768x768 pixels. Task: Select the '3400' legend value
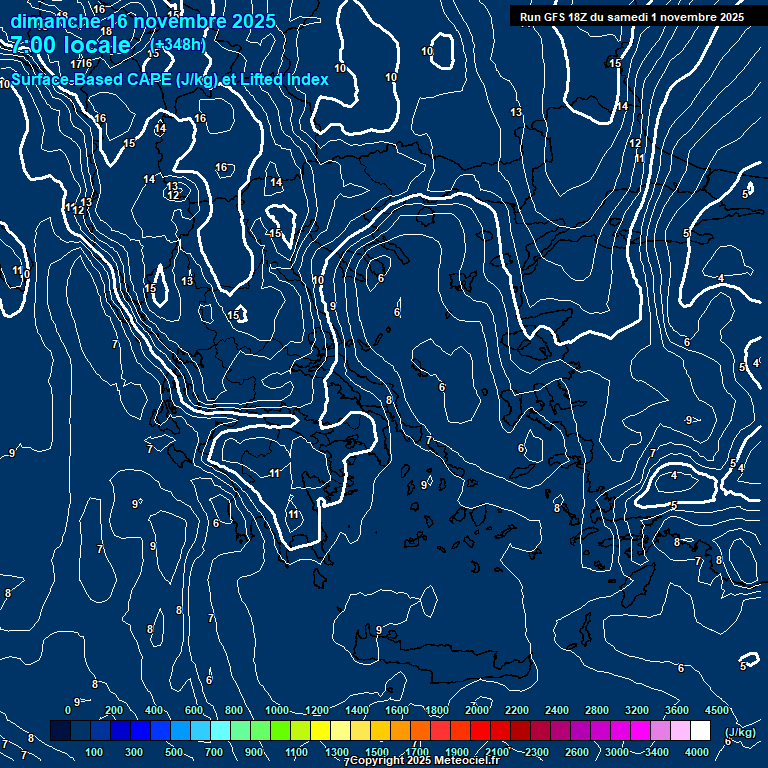pos(656,752)
